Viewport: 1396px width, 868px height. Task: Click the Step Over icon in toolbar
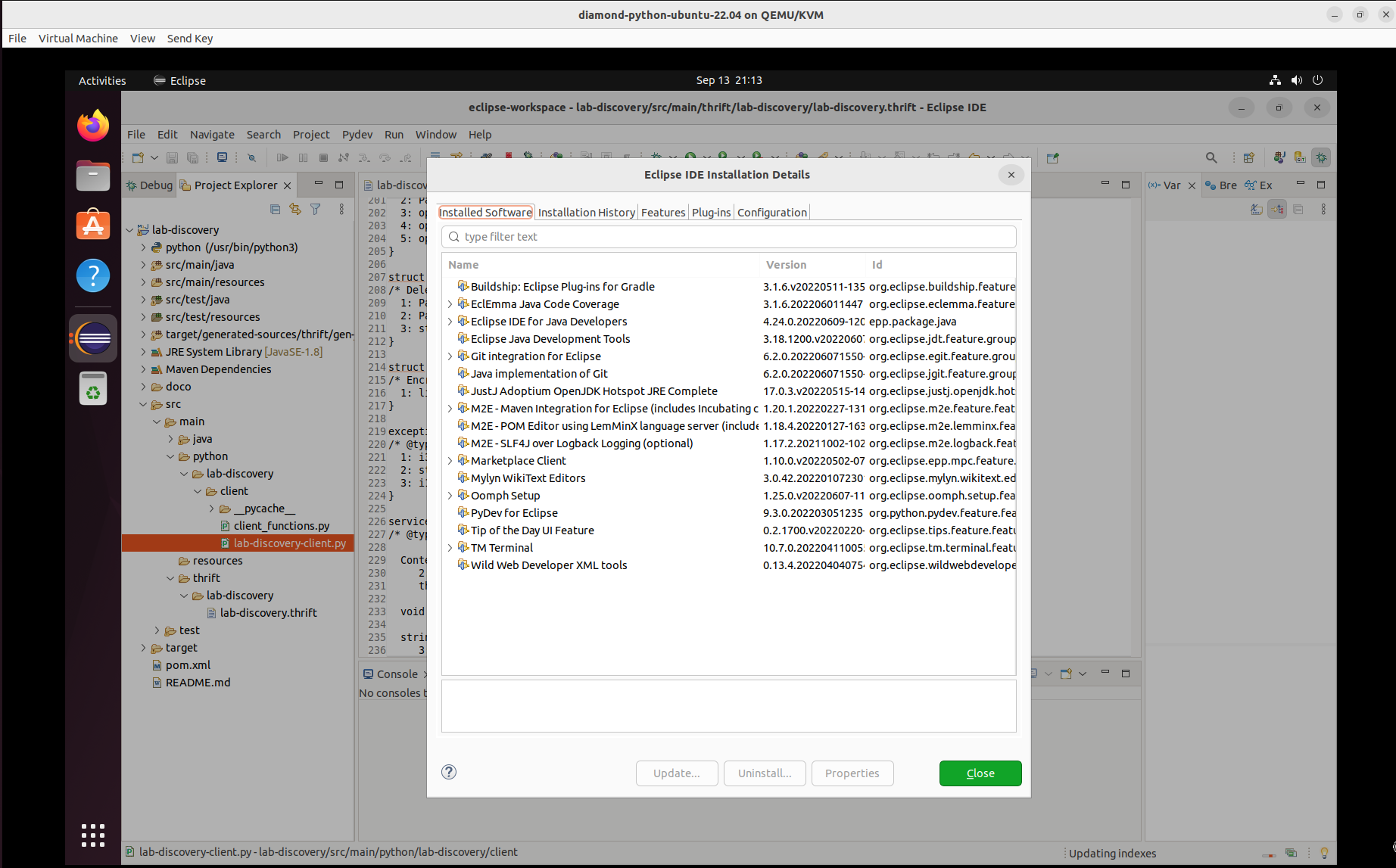385,157
